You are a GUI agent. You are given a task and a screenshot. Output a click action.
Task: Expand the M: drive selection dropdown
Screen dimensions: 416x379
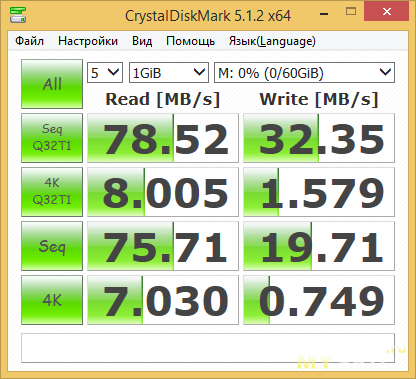[x=304, y=72]
